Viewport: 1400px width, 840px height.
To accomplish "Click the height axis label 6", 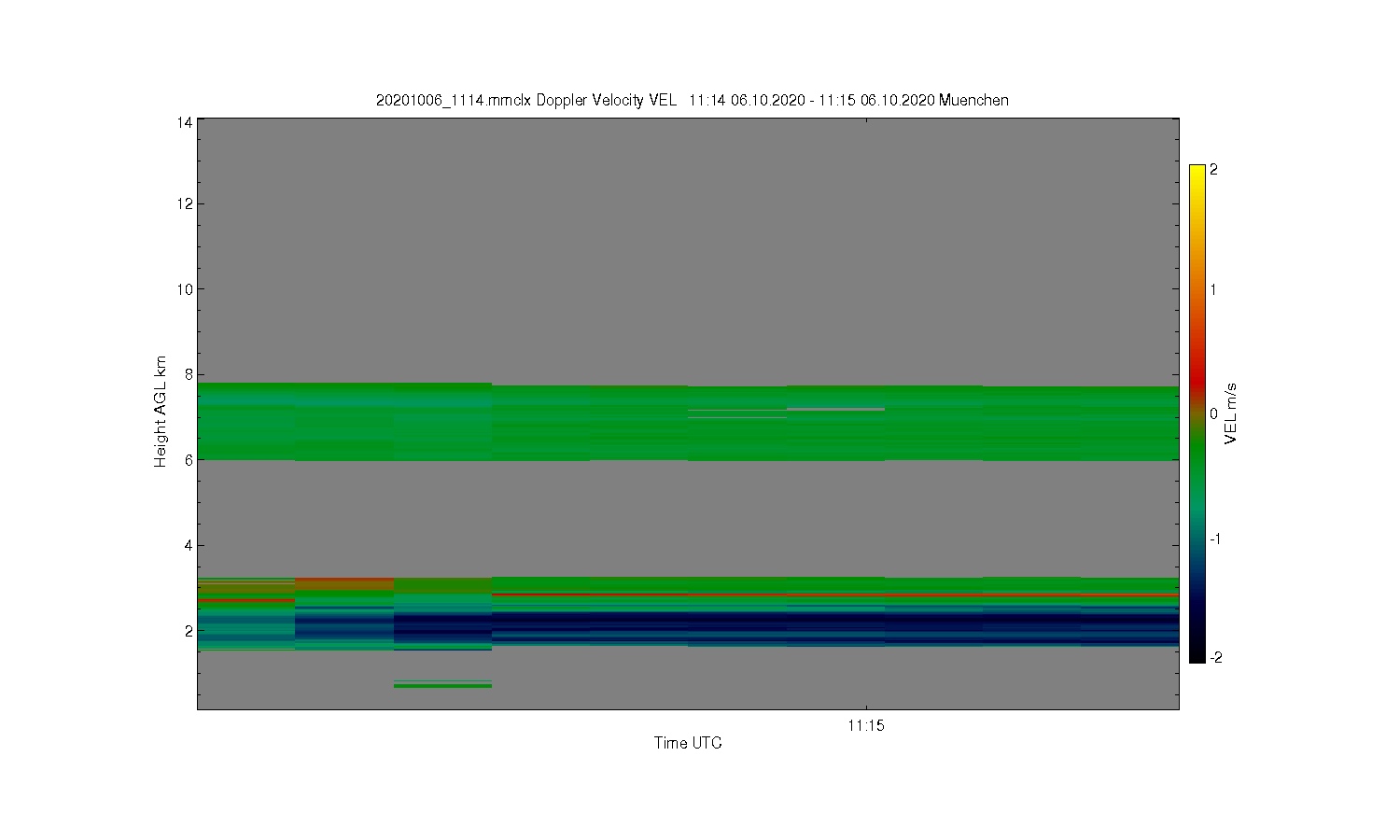I will tap(189, 460).
